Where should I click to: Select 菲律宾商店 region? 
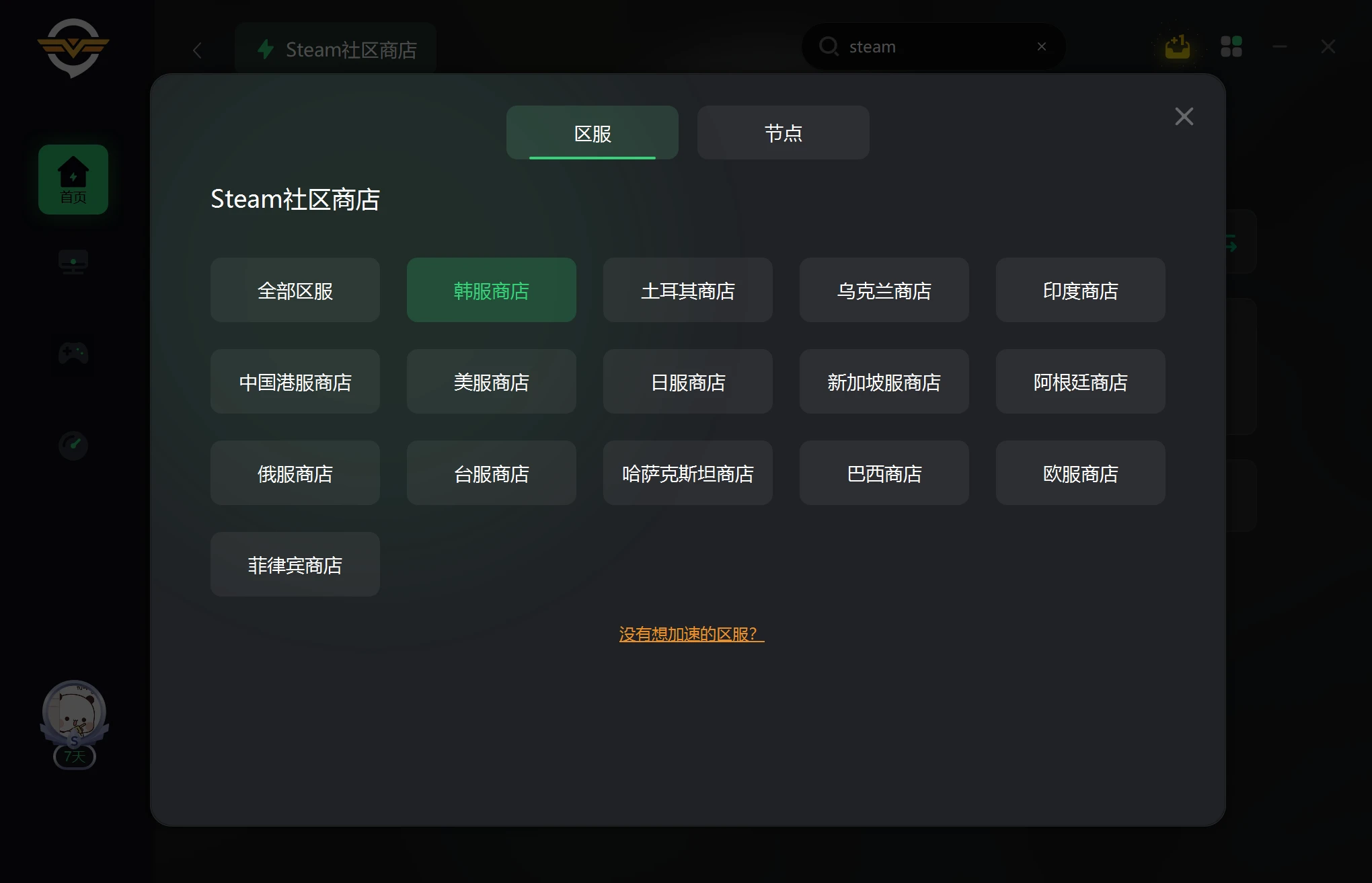click(x=295, y=564)
